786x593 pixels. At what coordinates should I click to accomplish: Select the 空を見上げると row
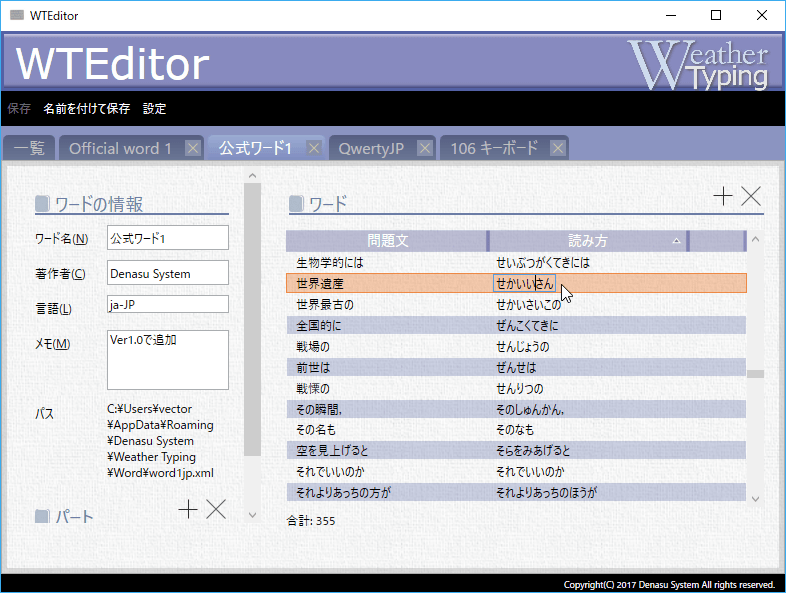click(x=516, y=450)
